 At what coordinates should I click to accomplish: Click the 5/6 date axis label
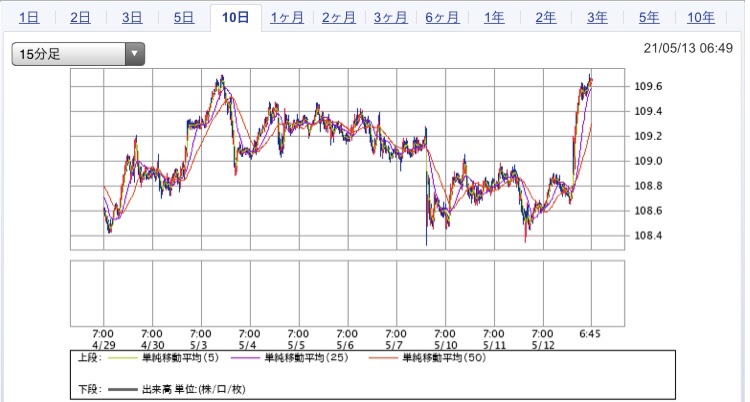[347, 345]
